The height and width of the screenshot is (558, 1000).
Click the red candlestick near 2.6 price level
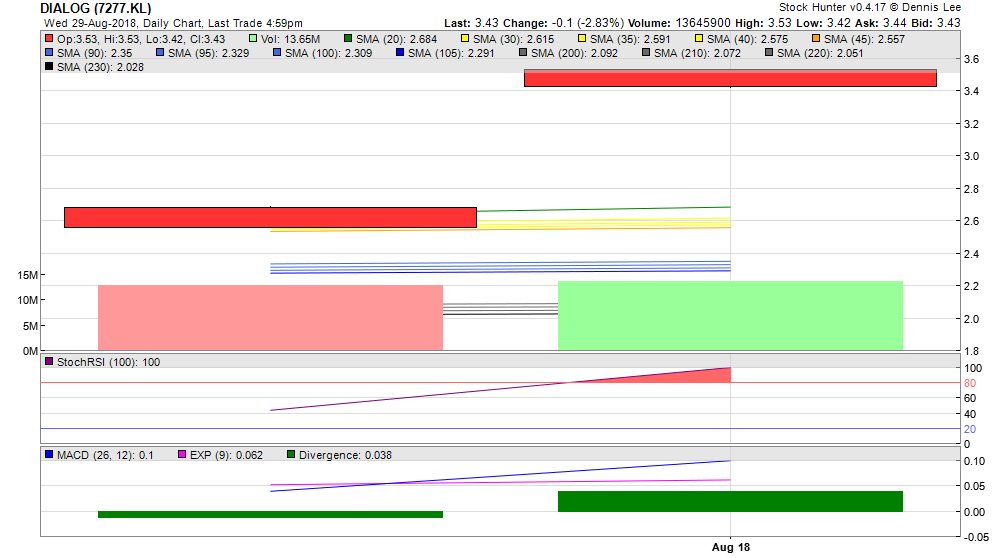pos(270,217)
